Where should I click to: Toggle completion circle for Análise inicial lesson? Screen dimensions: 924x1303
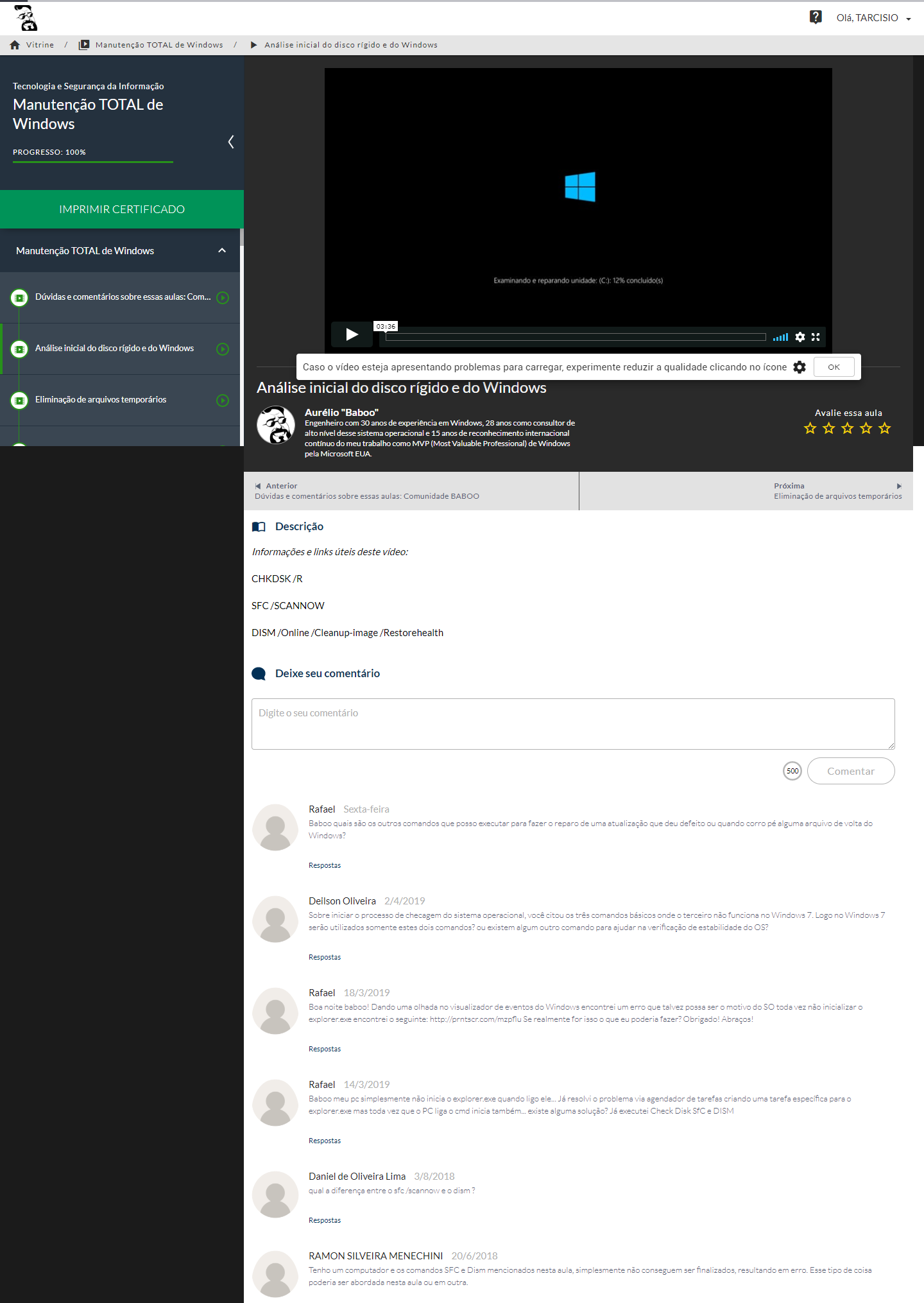pos(223,349)
